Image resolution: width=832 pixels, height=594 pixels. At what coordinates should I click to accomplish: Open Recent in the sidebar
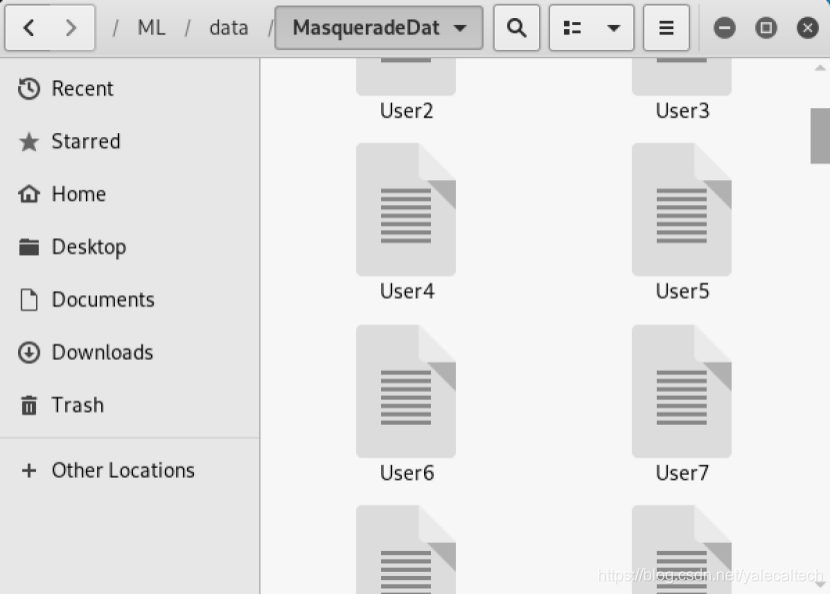[129, 88]
